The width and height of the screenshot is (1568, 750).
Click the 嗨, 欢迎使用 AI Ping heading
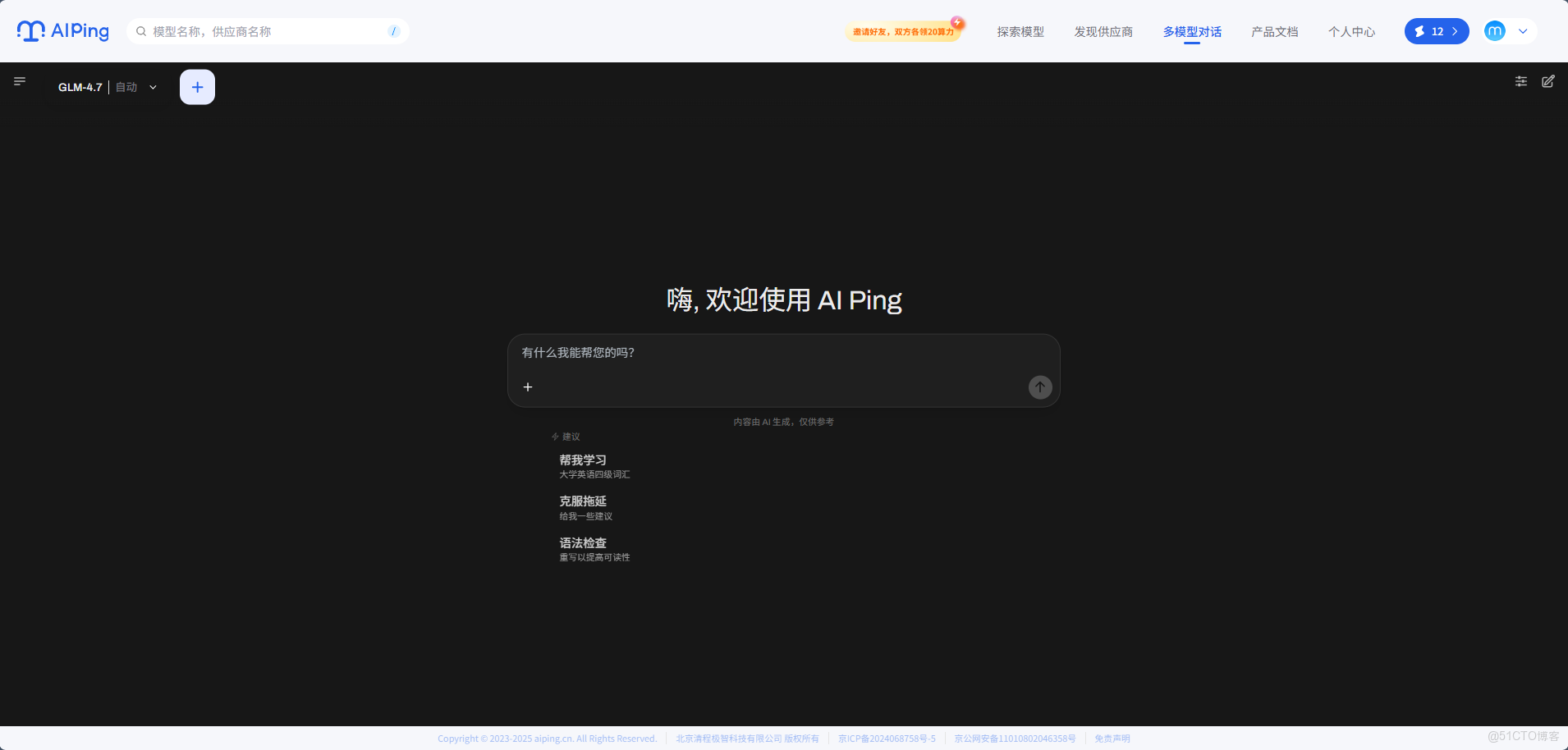784,300
